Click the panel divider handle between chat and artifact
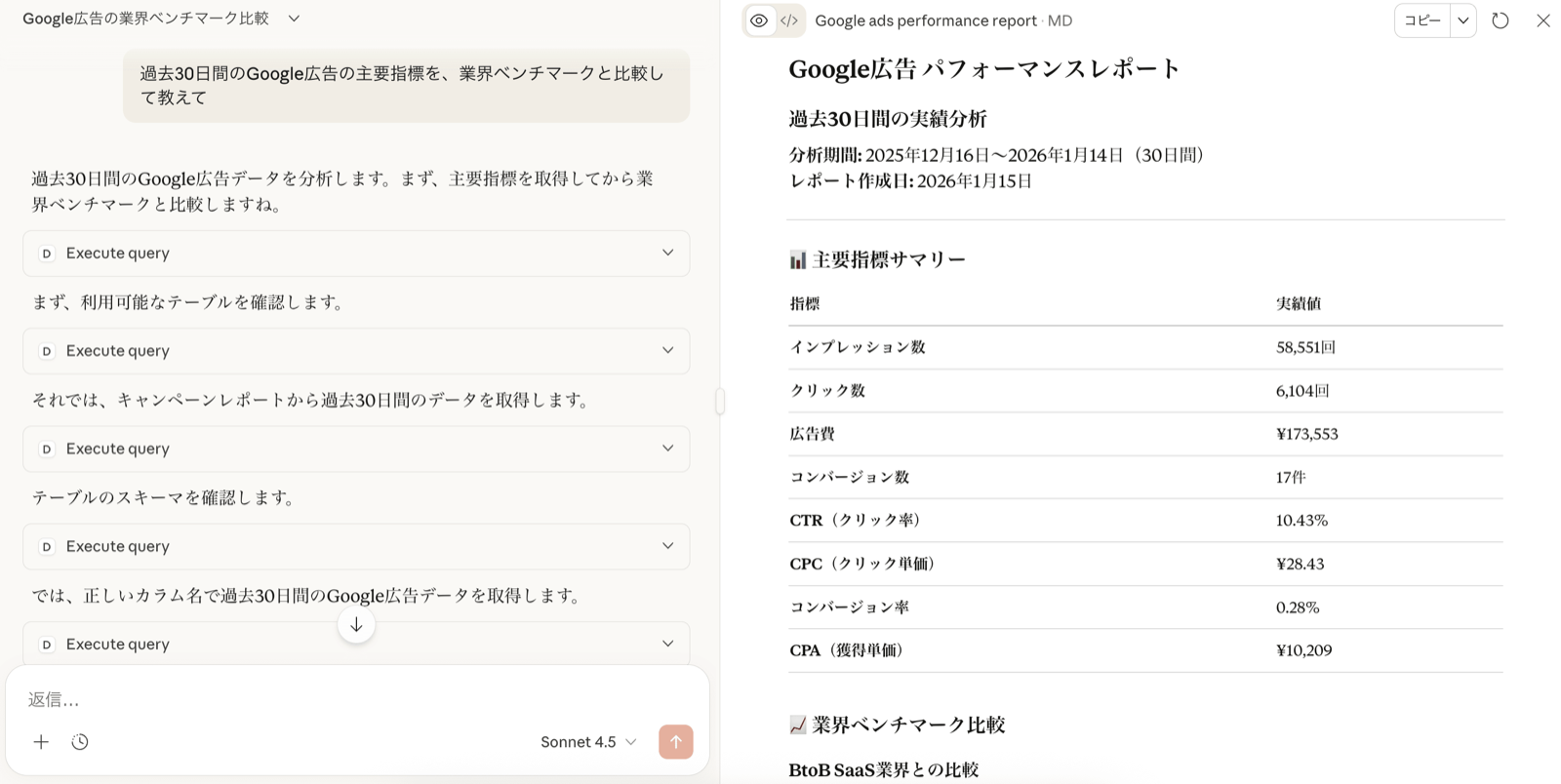 tap(720, 401)
